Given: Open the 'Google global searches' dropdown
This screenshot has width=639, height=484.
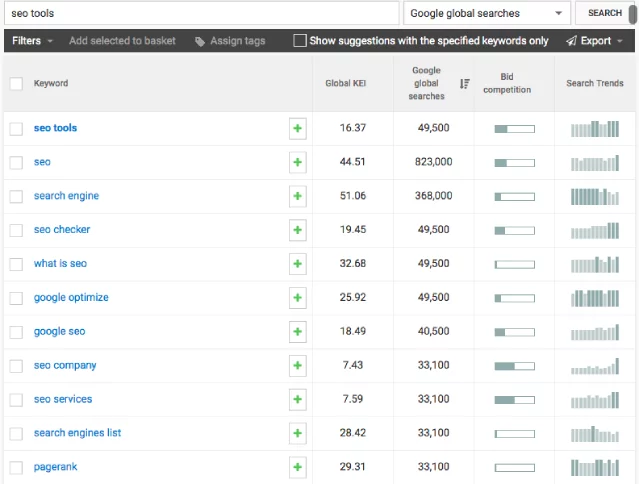Looking at the screenshot, I should coord(486,13).
